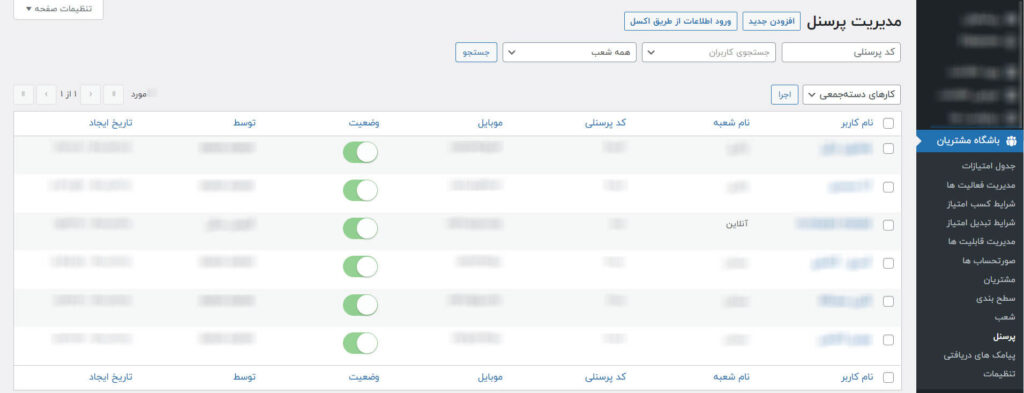Screen dimensions: 1024x393
Task: Toggle the وضعیت switch in the آنلاین branch row
Action: pos(360,228)
